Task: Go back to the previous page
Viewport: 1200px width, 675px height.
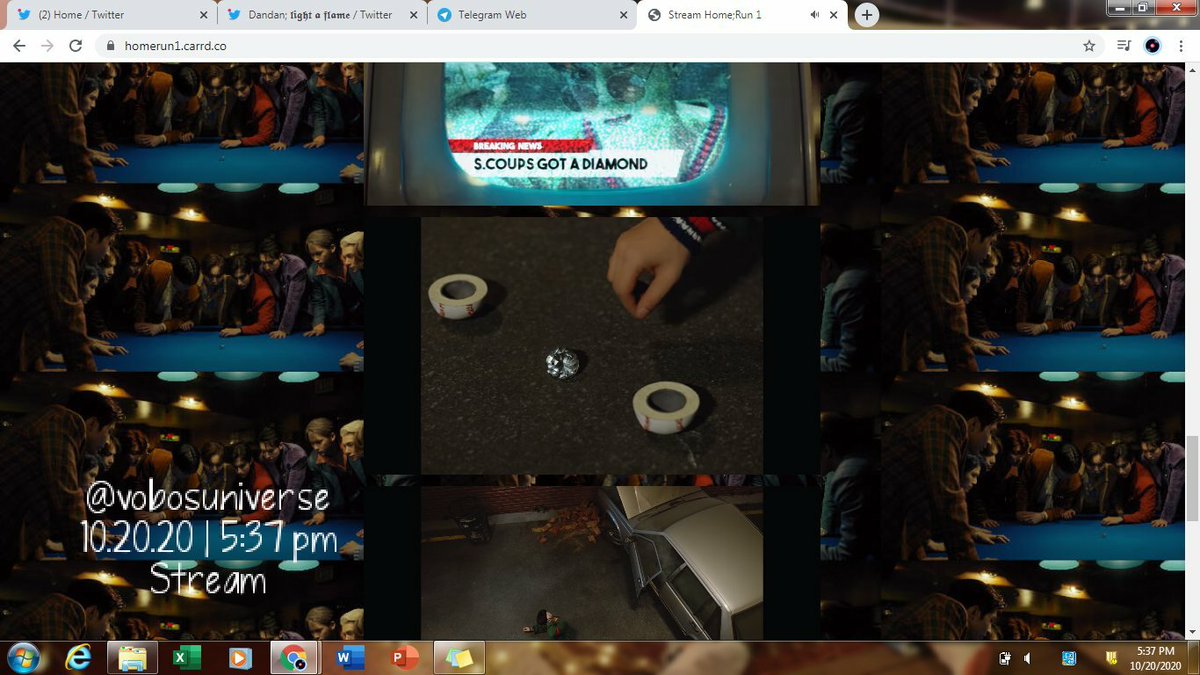Action: click(x=18, y=45)
